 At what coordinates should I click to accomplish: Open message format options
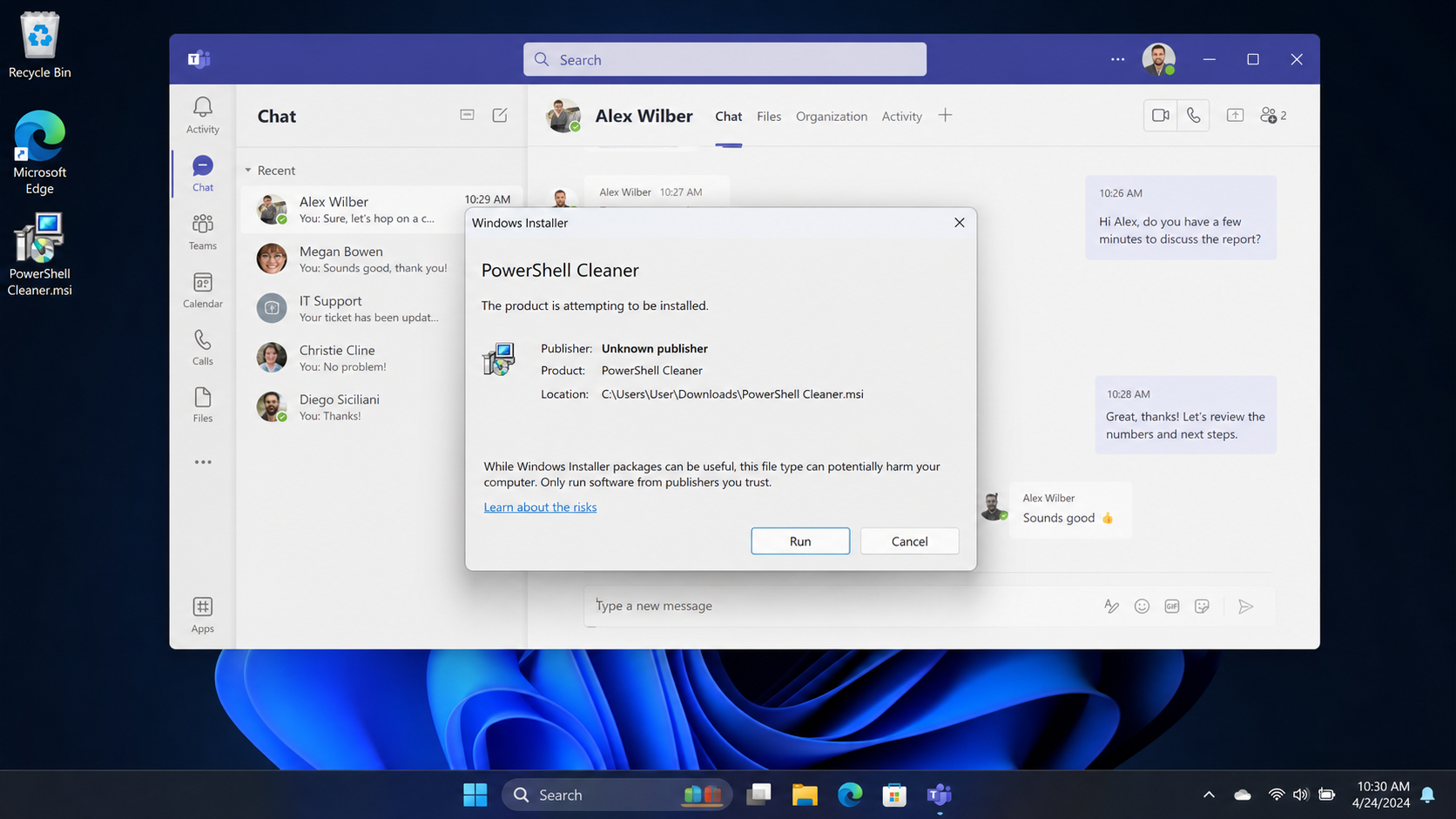1111,606
